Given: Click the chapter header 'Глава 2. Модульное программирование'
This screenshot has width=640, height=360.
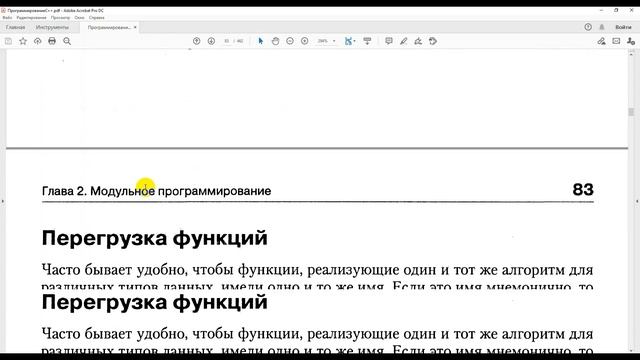Looking at the screenshot, I should (156, 191).
